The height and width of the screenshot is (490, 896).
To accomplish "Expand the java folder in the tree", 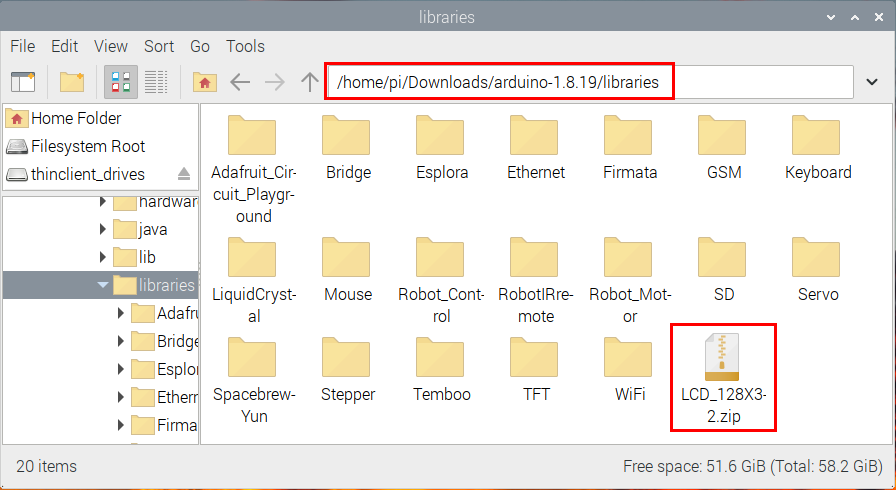I will point(102,229).
